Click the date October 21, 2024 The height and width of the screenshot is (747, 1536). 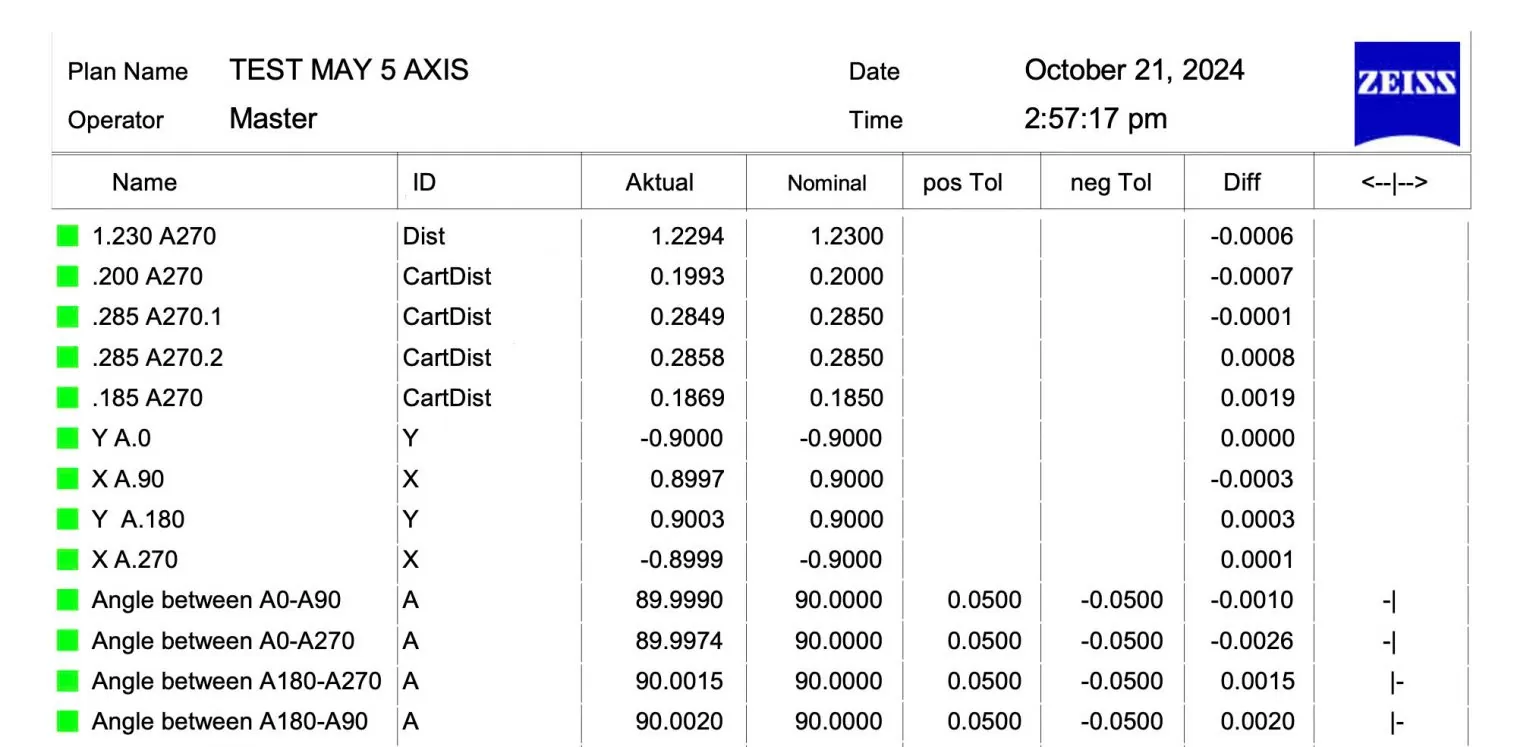pyautogui.click(x=1134, y=70)
